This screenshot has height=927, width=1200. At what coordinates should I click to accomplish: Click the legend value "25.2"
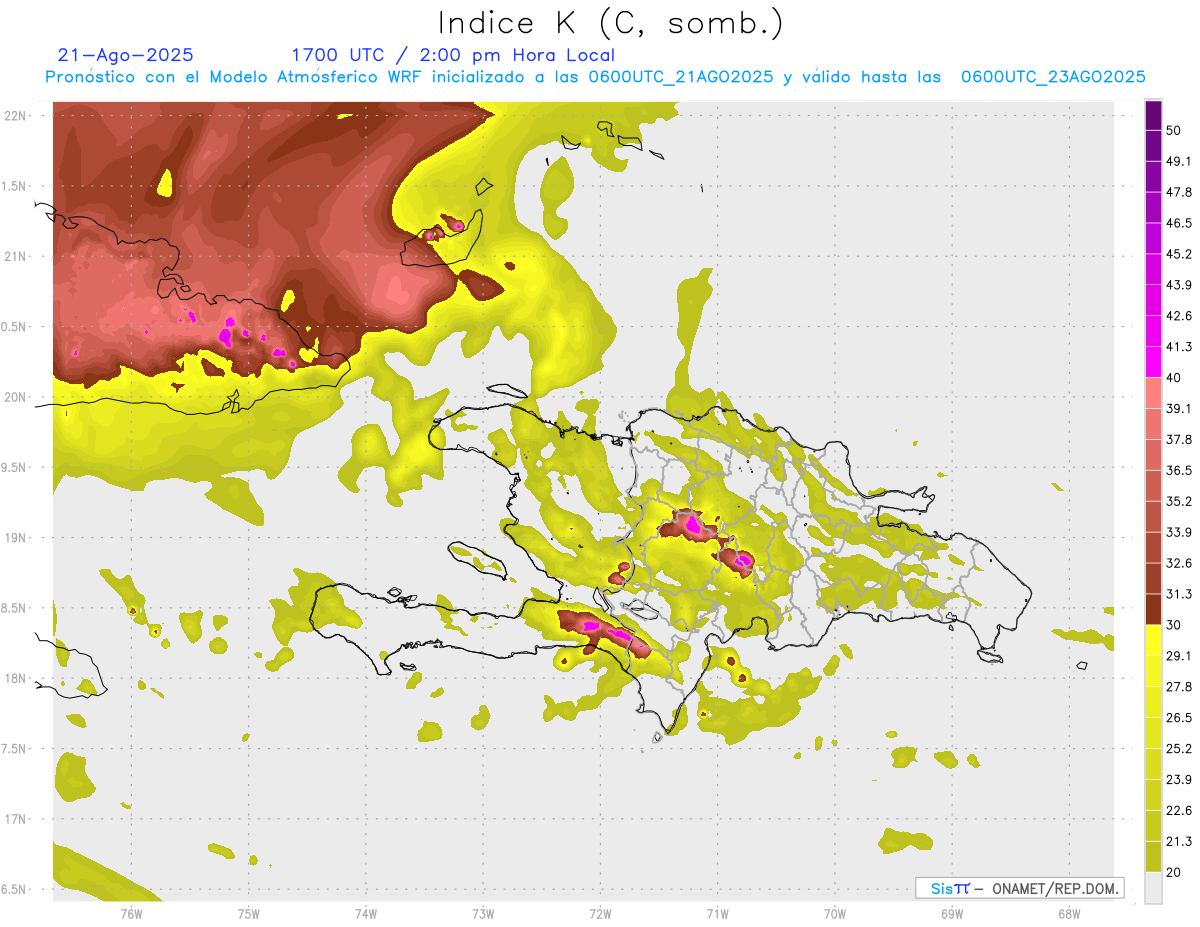coord(1179,749)
